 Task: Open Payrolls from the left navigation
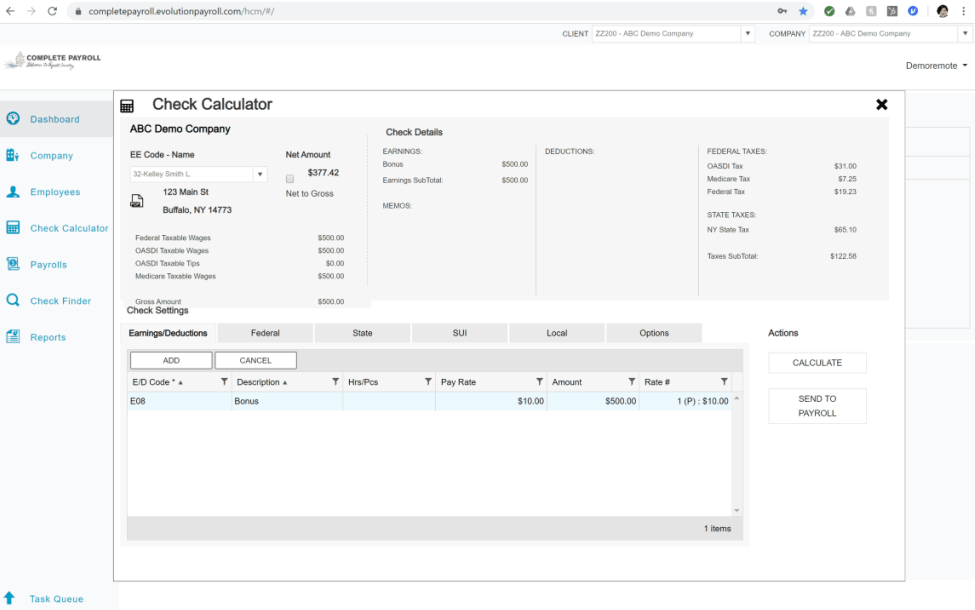click(12, 264)
